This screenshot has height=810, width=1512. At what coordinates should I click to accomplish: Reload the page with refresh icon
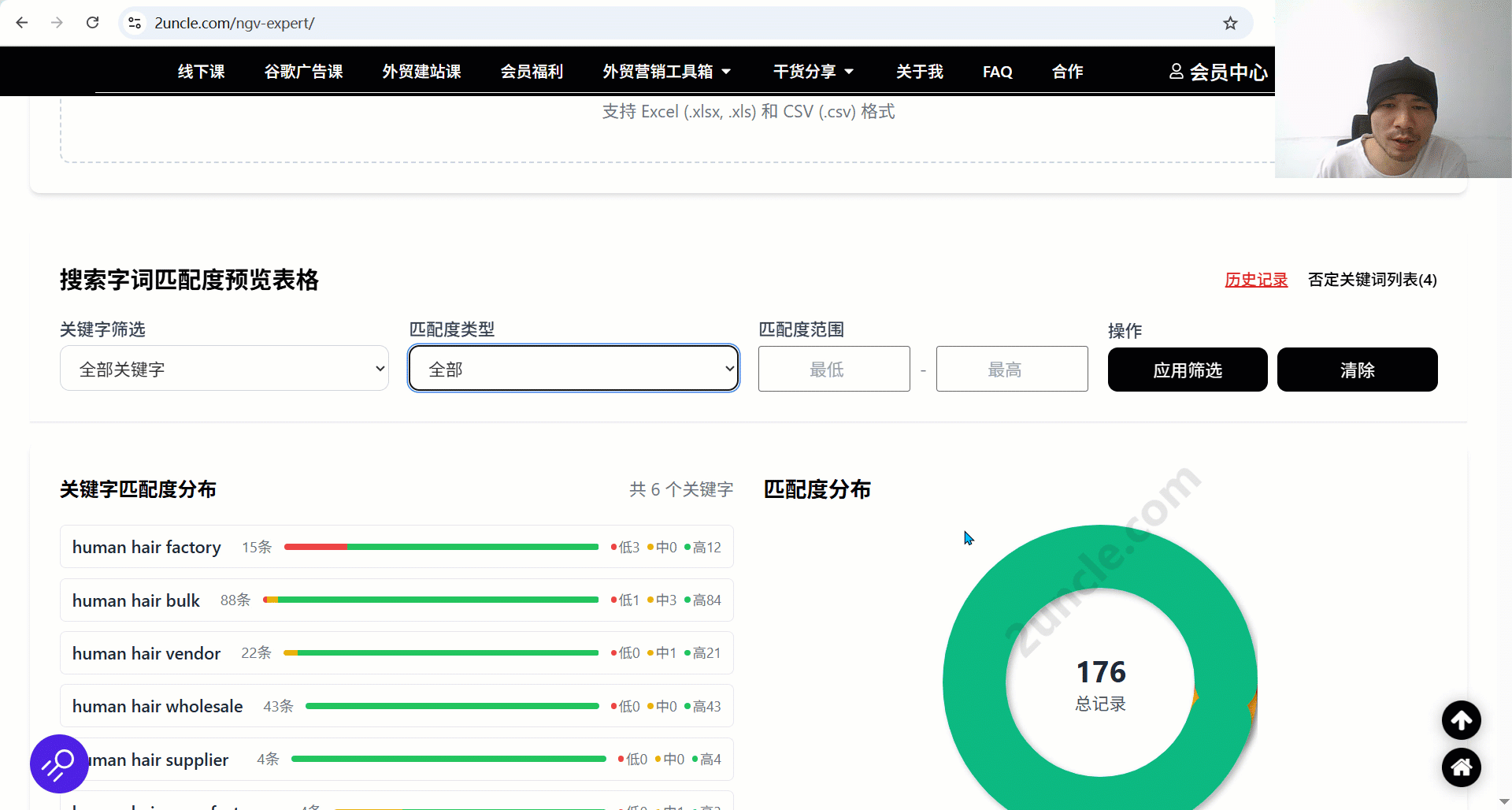(93, 23)
